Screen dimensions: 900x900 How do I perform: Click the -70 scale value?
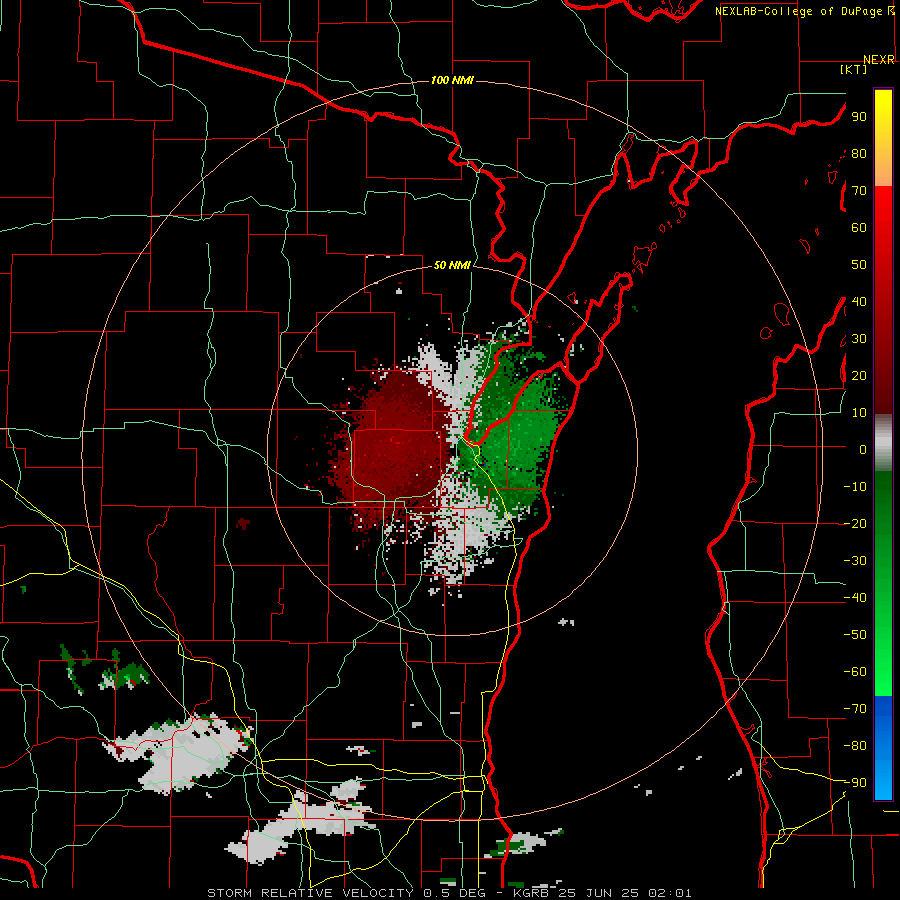pos(855,709)
